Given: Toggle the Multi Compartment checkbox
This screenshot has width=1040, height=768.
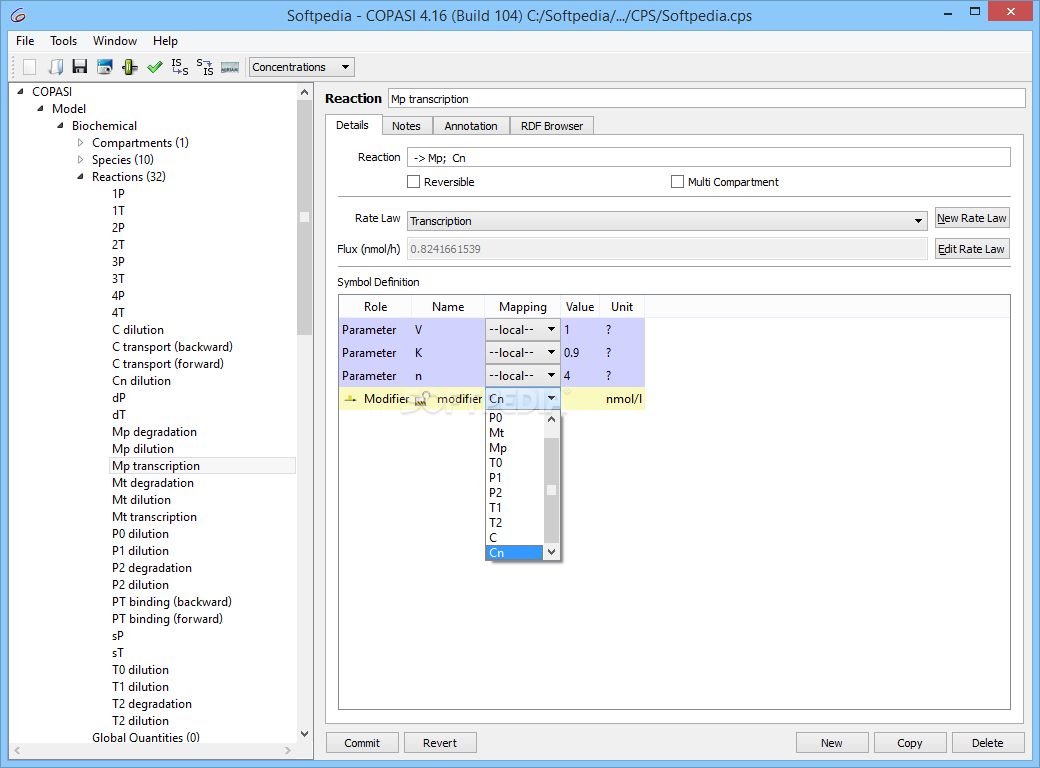Looking at the screenshot, I should coord(677,182).
